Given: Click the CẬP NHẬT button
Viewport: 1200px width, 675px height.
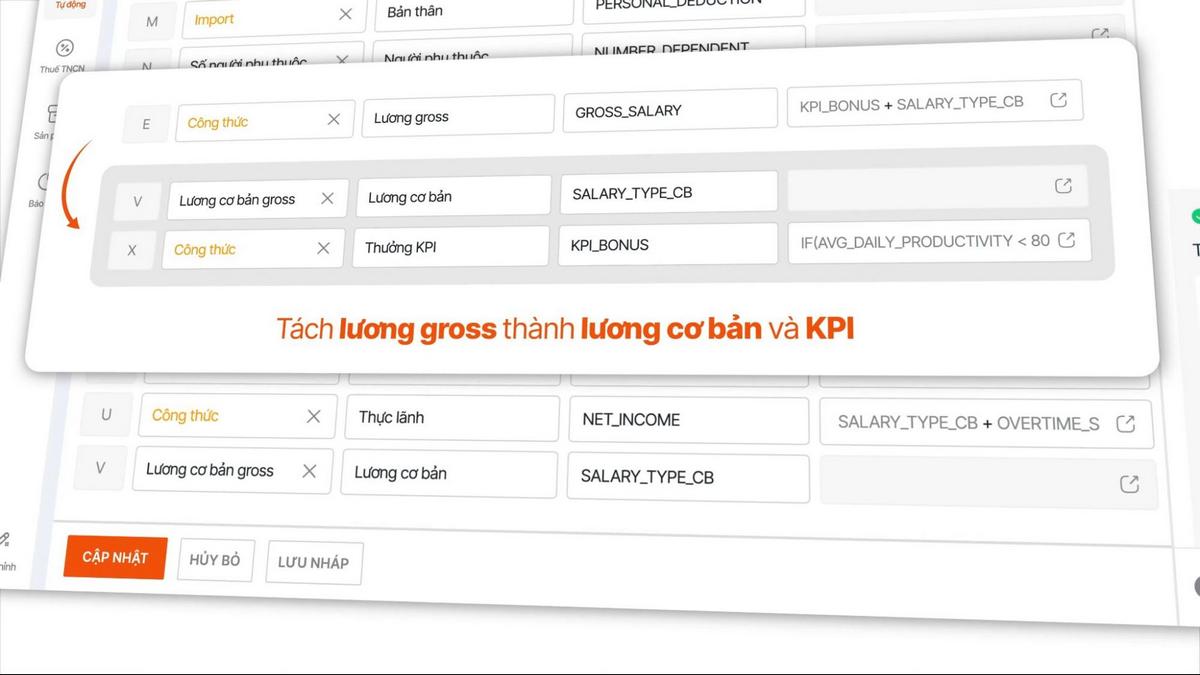Looking at the screenshot, I should [x=115, y=557].
